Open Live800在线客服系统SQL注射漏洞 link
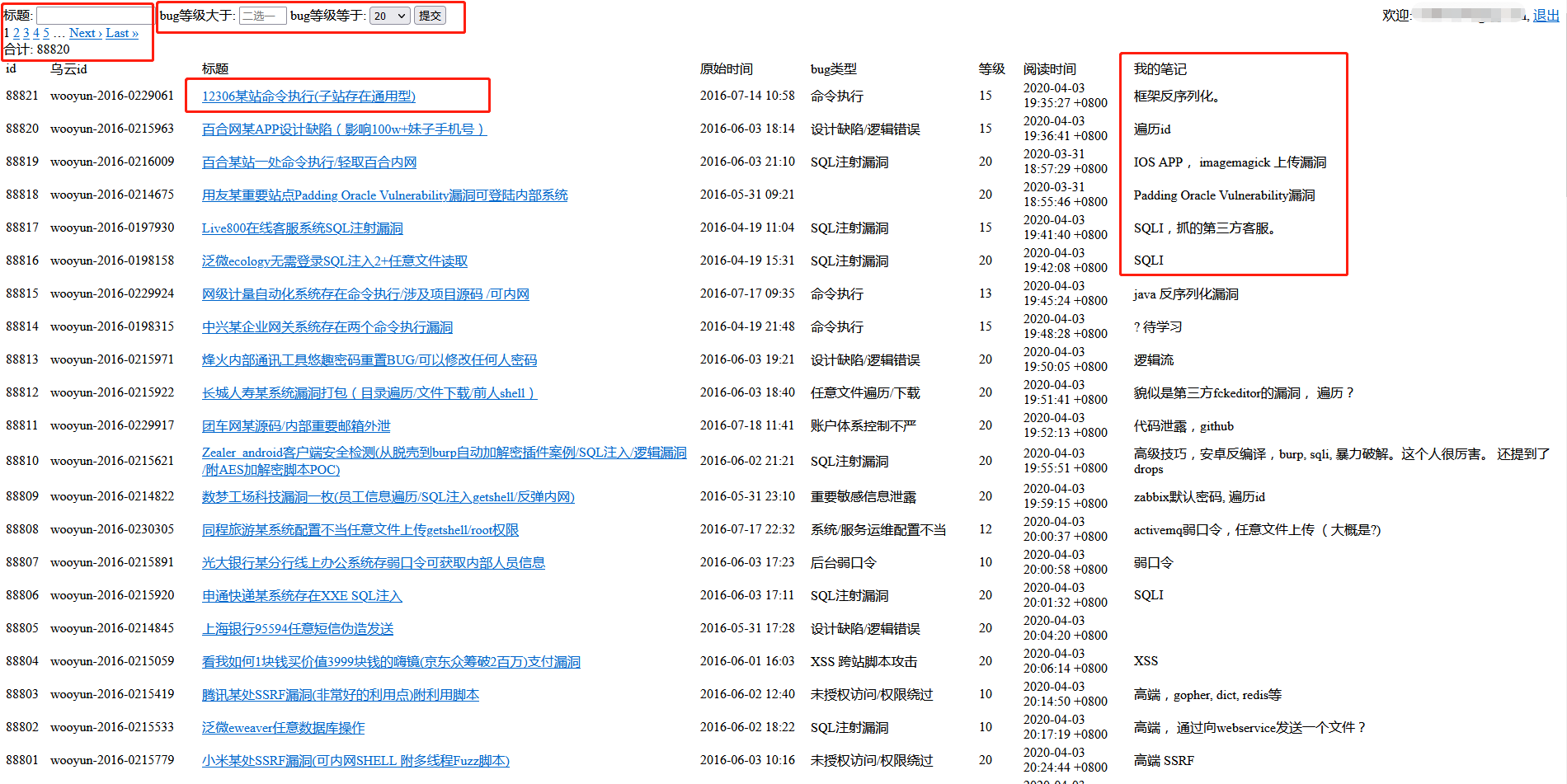This screenshot has height=784, width=1567. pos(303,228)
